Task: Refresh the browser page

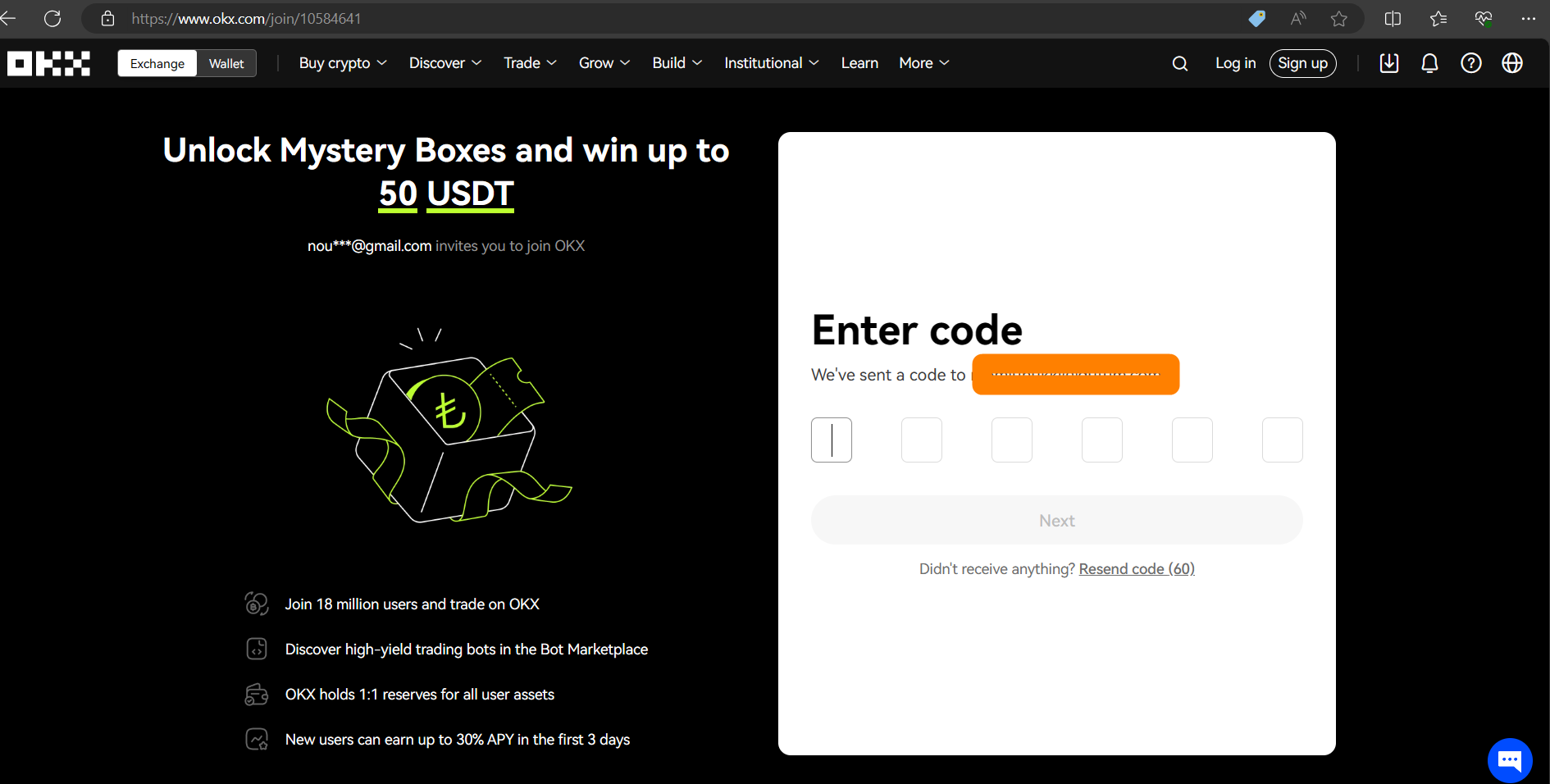Action: click(52, 18)
